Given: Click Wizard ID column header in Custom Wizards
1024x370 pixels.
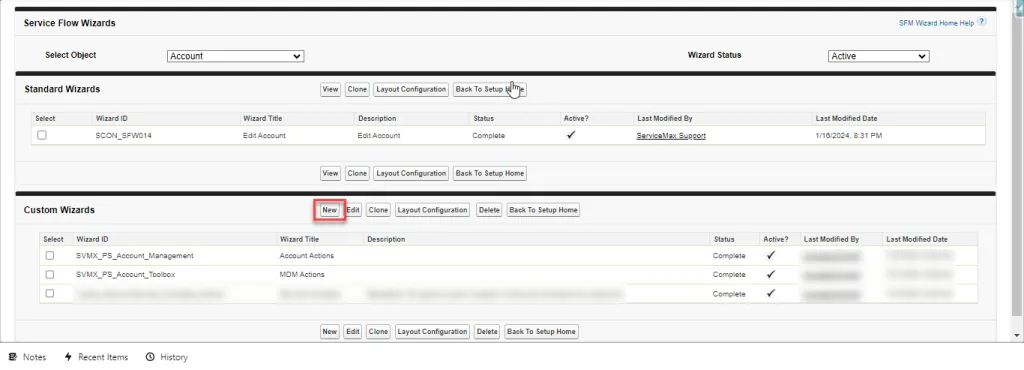Looking at the screenshot, I should 92,239.
